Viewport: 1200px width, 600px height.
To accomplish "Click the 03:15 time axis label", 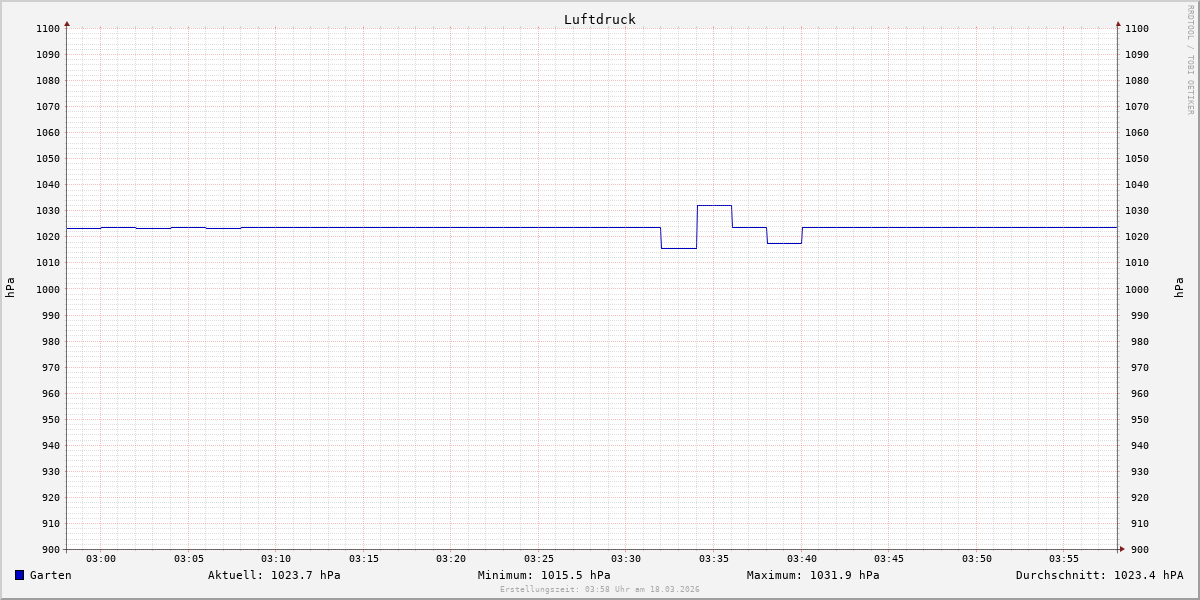I will tap(364, 558).
